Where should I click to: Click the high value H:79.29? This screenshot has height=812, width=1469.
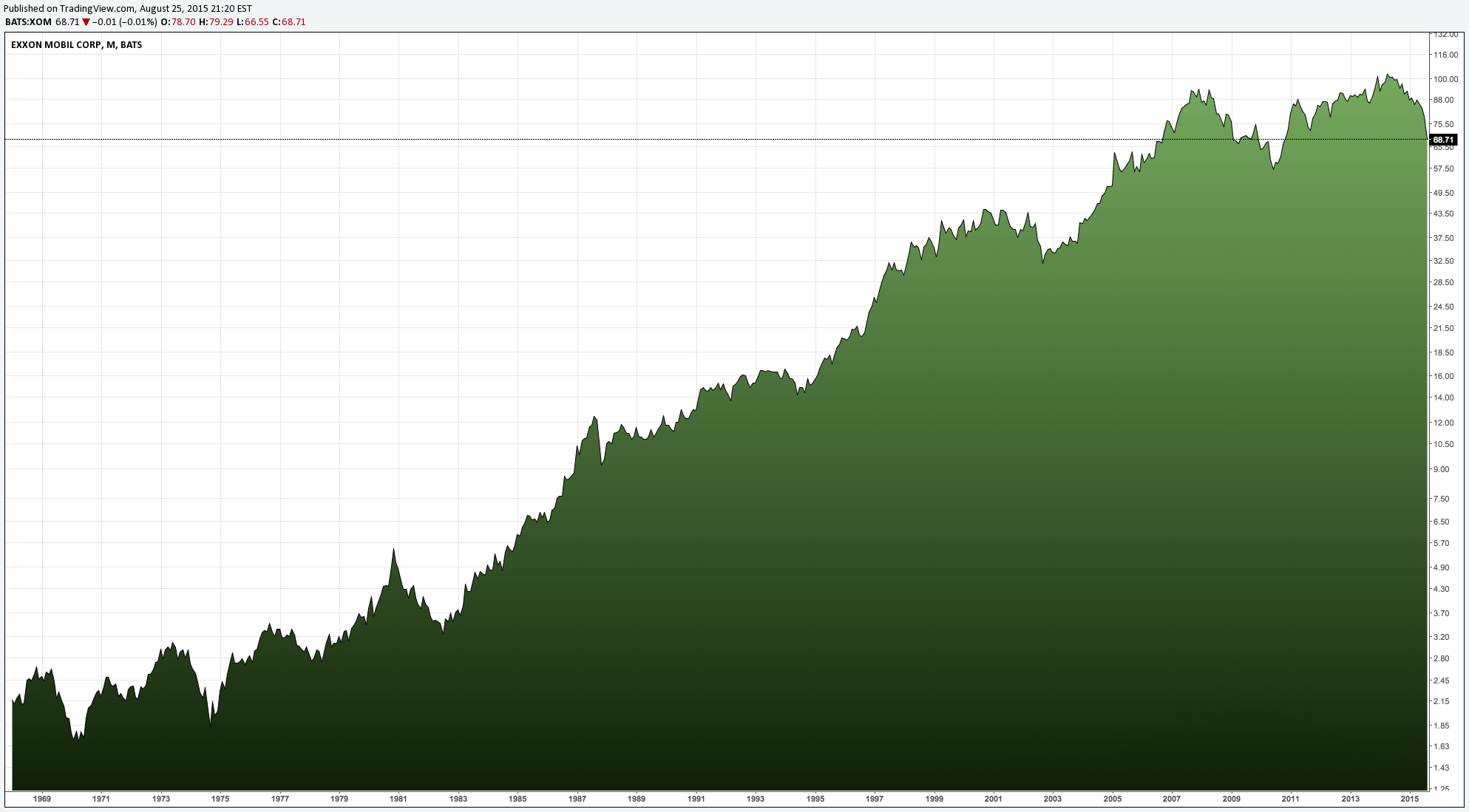(x=216, y=22)
